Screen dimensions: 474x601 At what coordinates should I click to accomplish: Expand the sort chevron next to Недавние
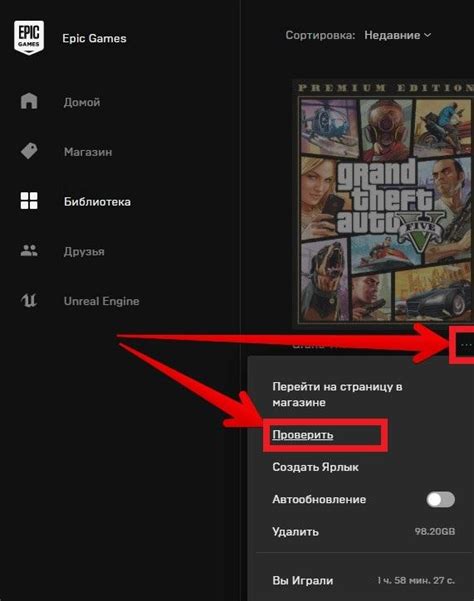pyautogui.click(x=427, y=35)
